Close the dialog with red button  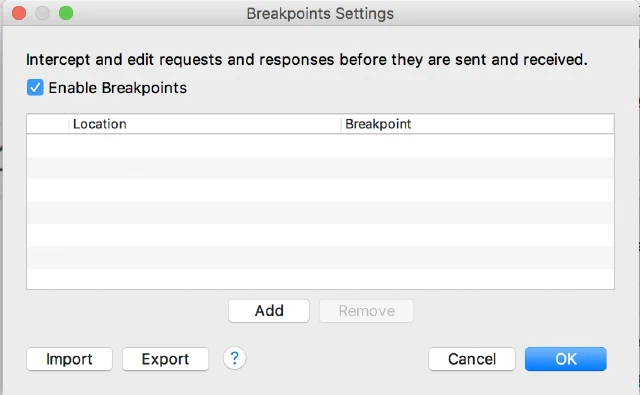click(19, 13)
